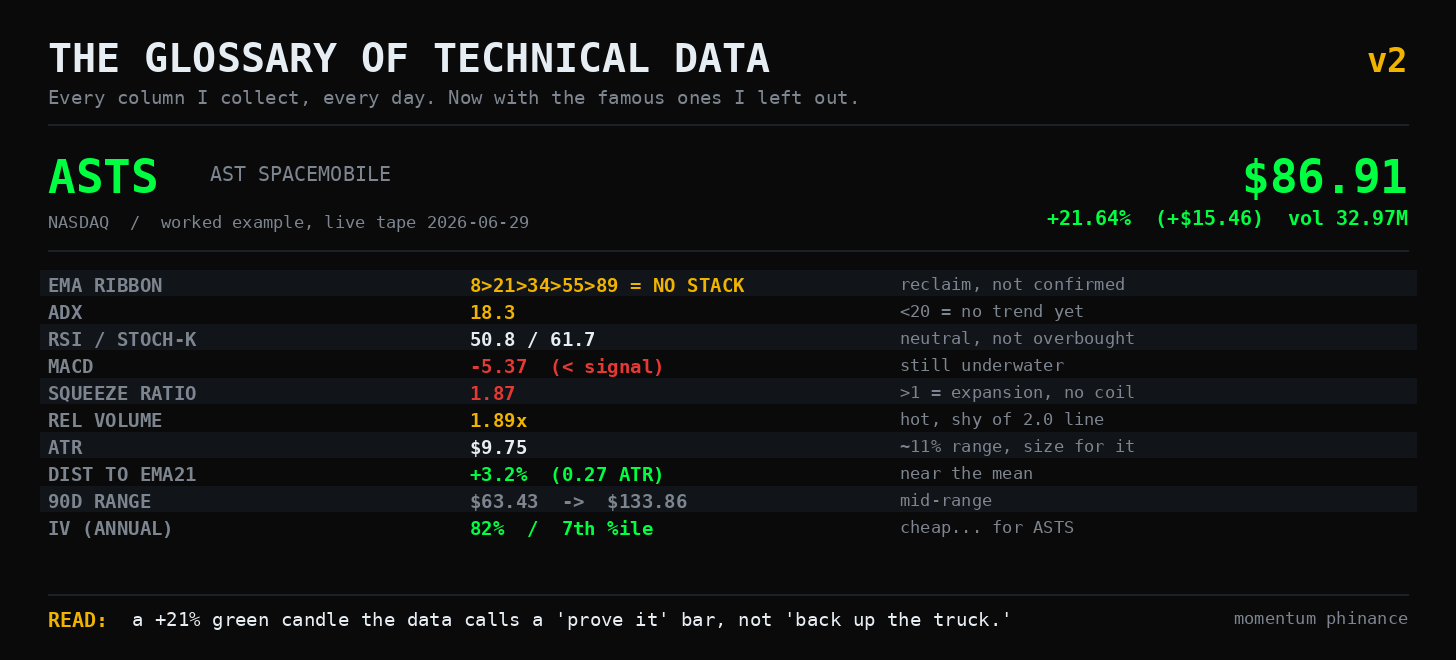Viewport: 1456px width, 660px height.
Task: Click the $86.91 price
Action: pos(1325,178)
